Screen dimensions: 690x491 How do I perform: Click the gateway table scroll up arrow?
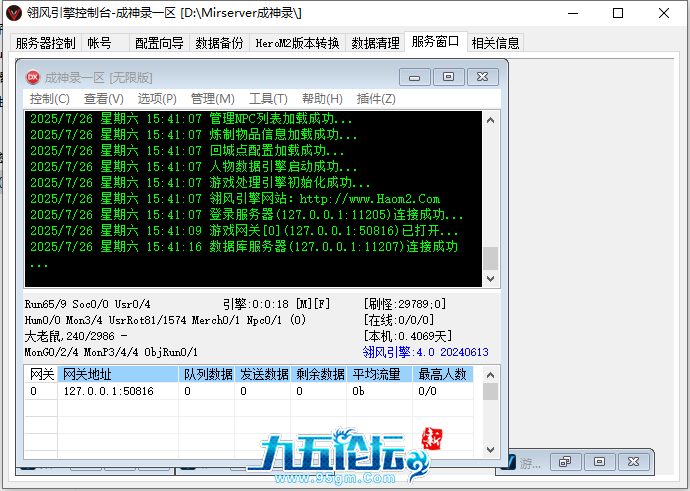pyautogui.click(x=491, y=375)
